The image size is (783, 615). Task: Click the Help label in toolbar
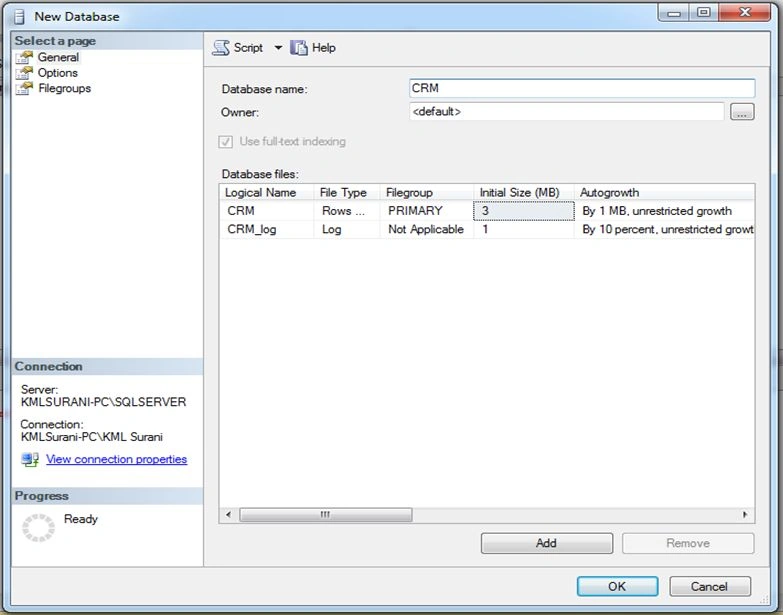pos(324,48)
